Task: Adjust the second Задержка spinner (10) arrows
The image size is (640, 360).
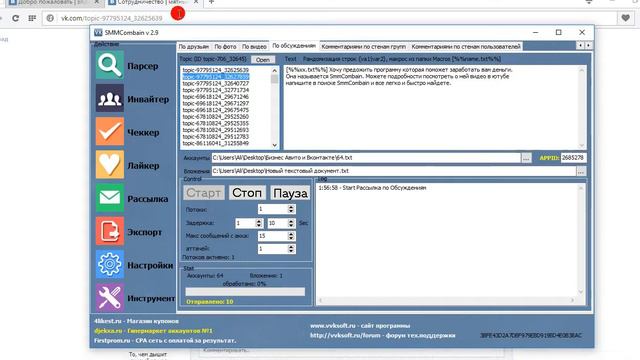Action: tap(291, 223)
